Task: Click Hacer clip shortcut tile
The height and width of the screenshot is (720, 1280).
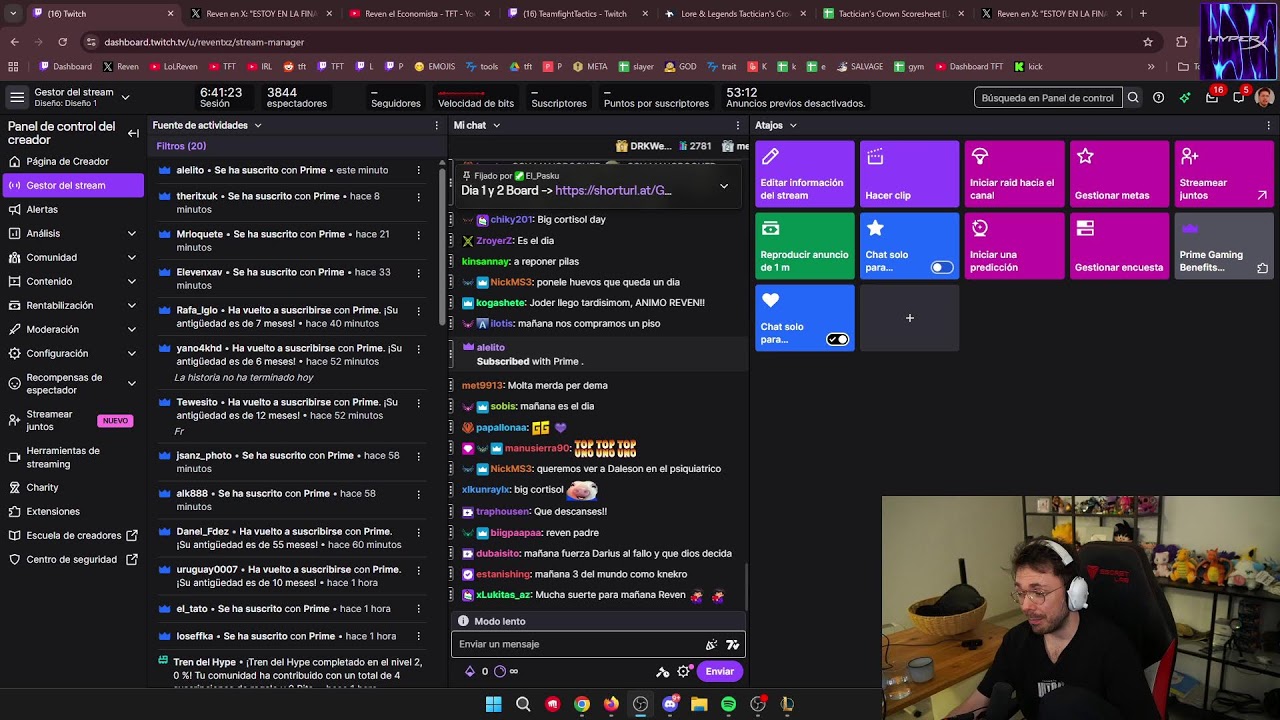Action: 909,174
